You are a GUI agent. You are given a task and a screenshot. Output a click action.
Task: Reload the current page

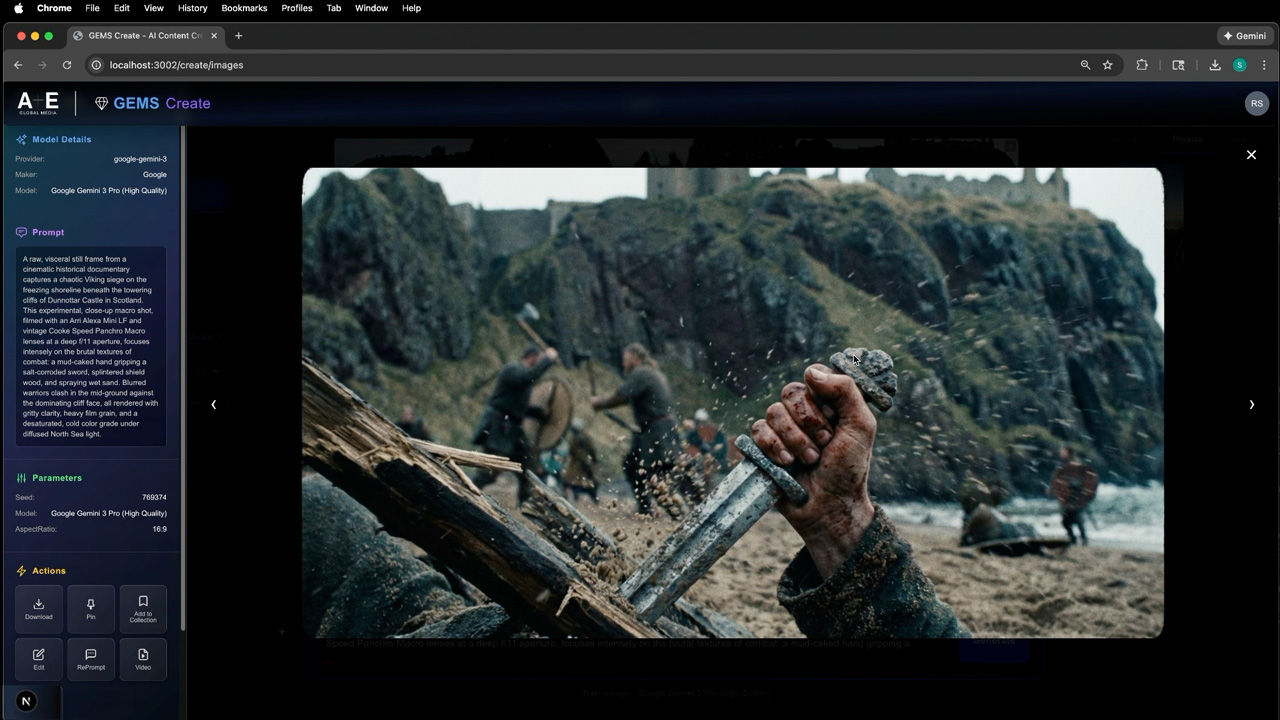(x=67, y=65)
